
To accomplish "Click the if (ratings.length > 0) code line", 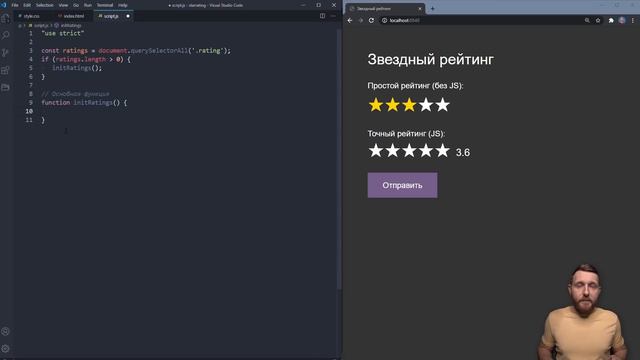I will (86, 59).
